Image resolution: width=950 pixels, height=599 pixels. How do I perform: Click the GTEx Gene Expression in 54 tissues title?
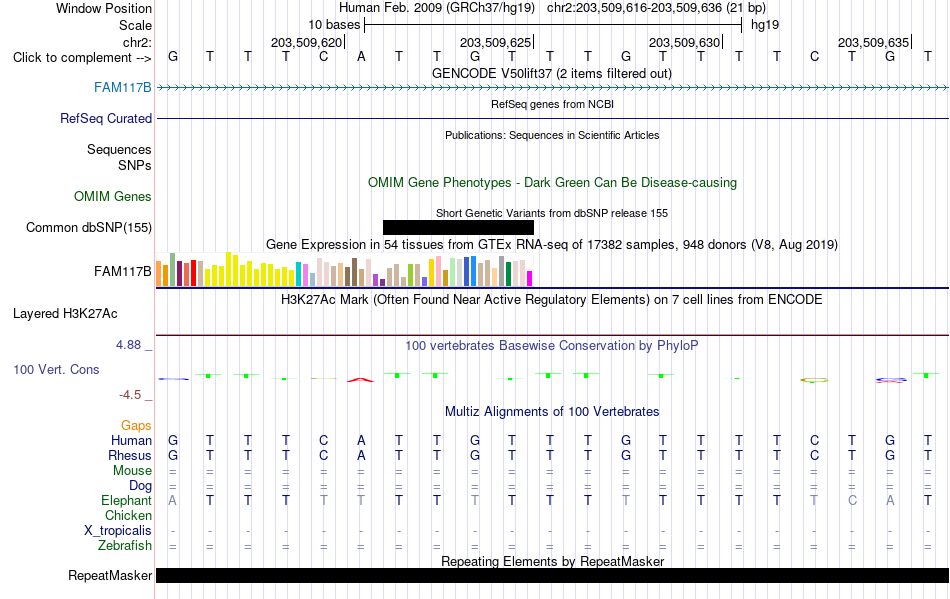[551, 245]
